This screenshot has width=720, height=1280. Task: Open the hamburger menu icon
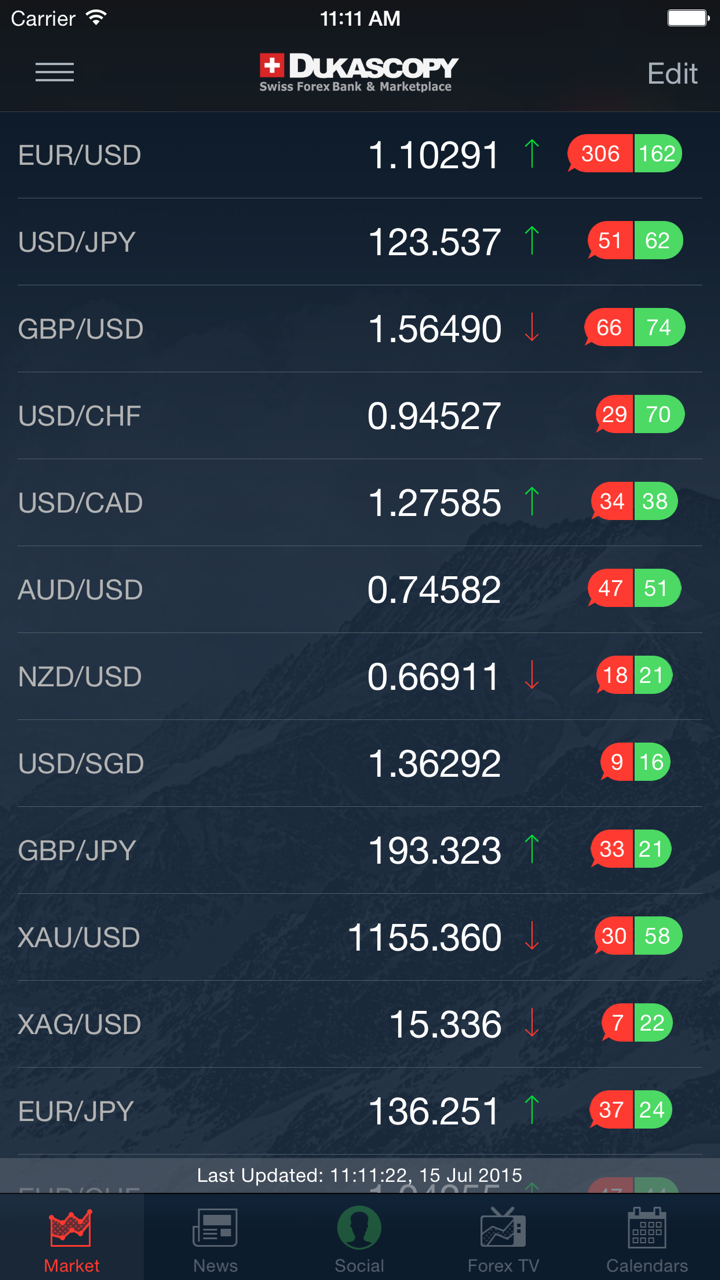(x=55, y=72)
